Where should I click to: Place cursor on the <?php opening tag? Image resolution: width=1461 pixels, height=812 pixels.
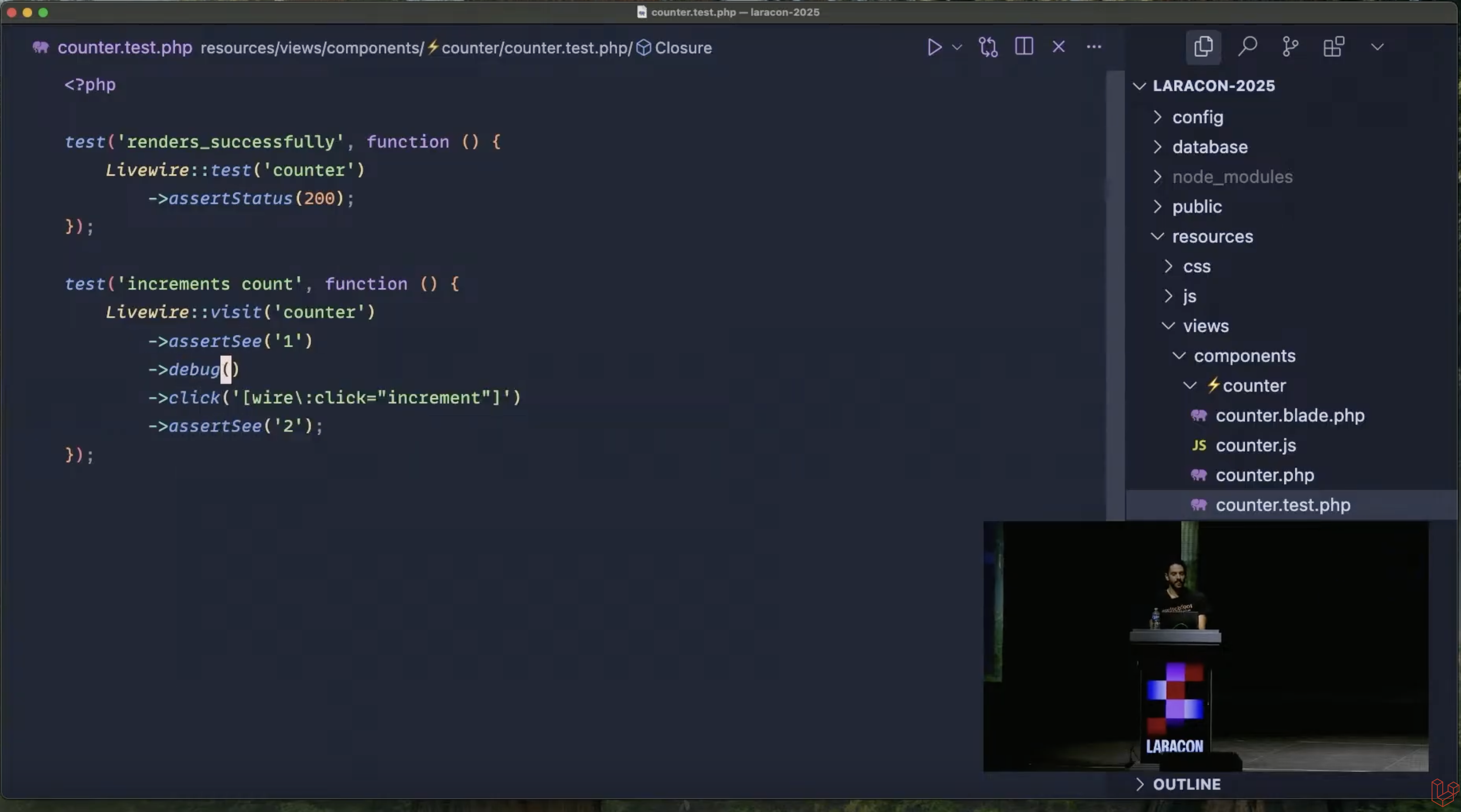pyautogui.click(x=89, y=85)
